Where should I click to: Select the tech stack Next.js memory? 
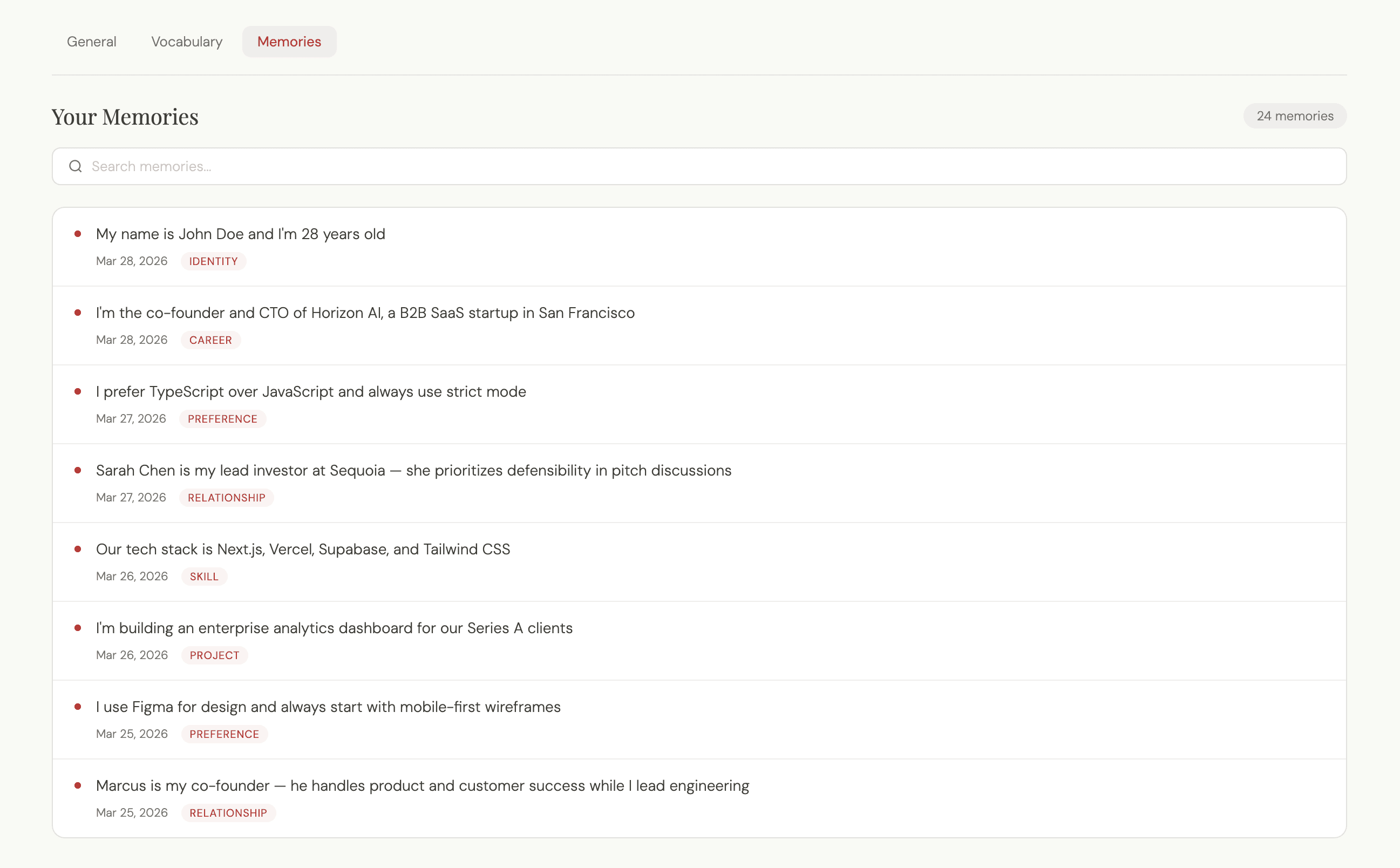(x=302, y=550)
